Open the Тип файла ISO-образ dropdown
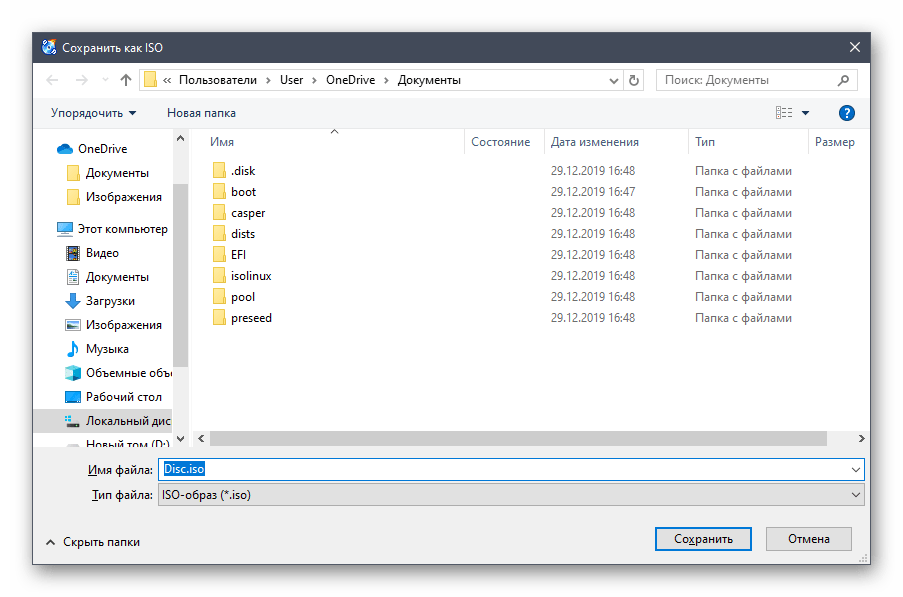 coord(855,495)
